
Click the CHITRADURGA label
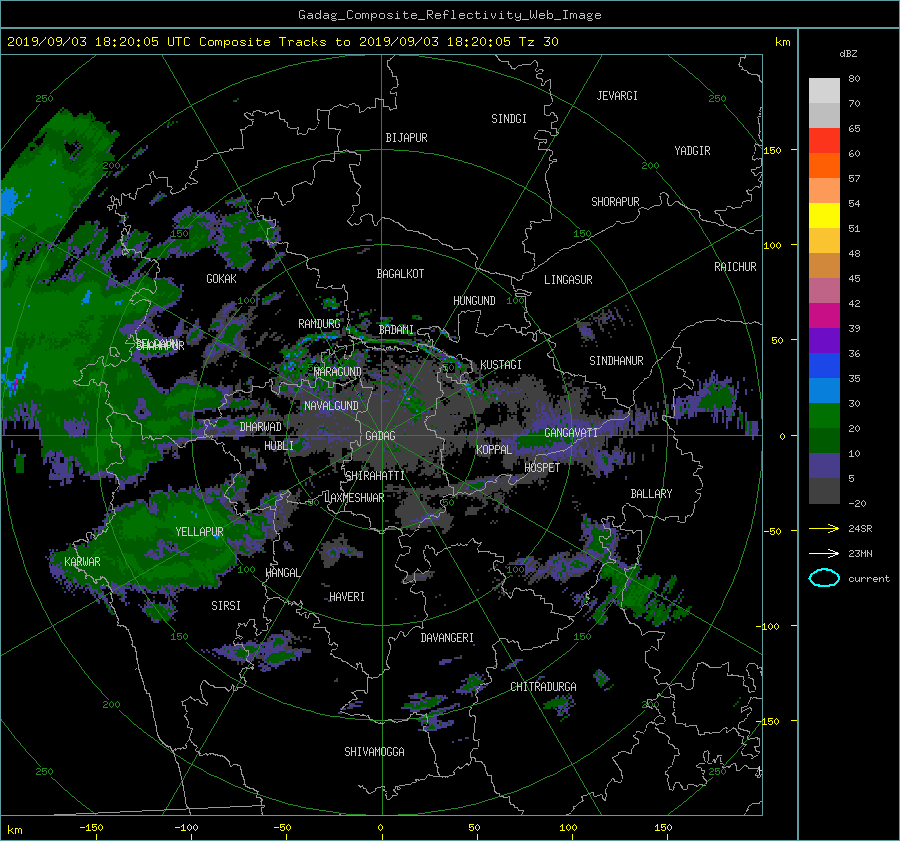point(543,687)
